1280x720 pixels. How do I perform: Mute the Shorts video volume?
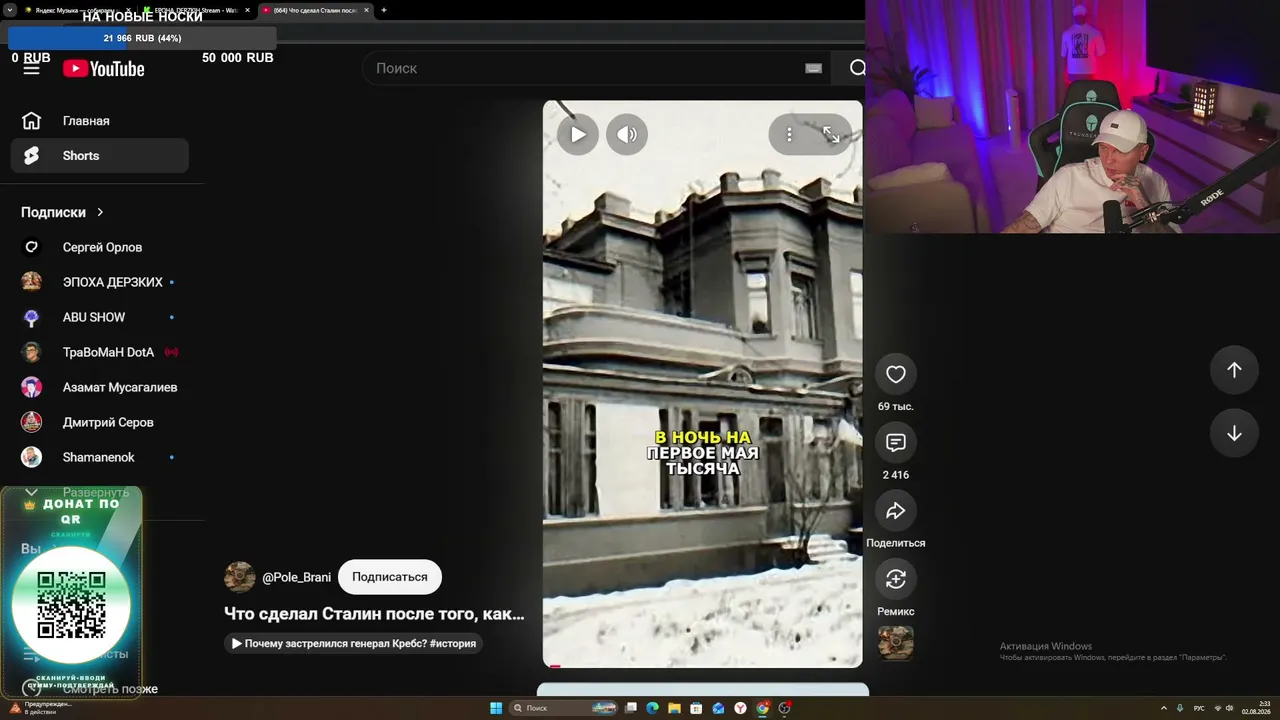pyautogui.click(x=627, y=134)
